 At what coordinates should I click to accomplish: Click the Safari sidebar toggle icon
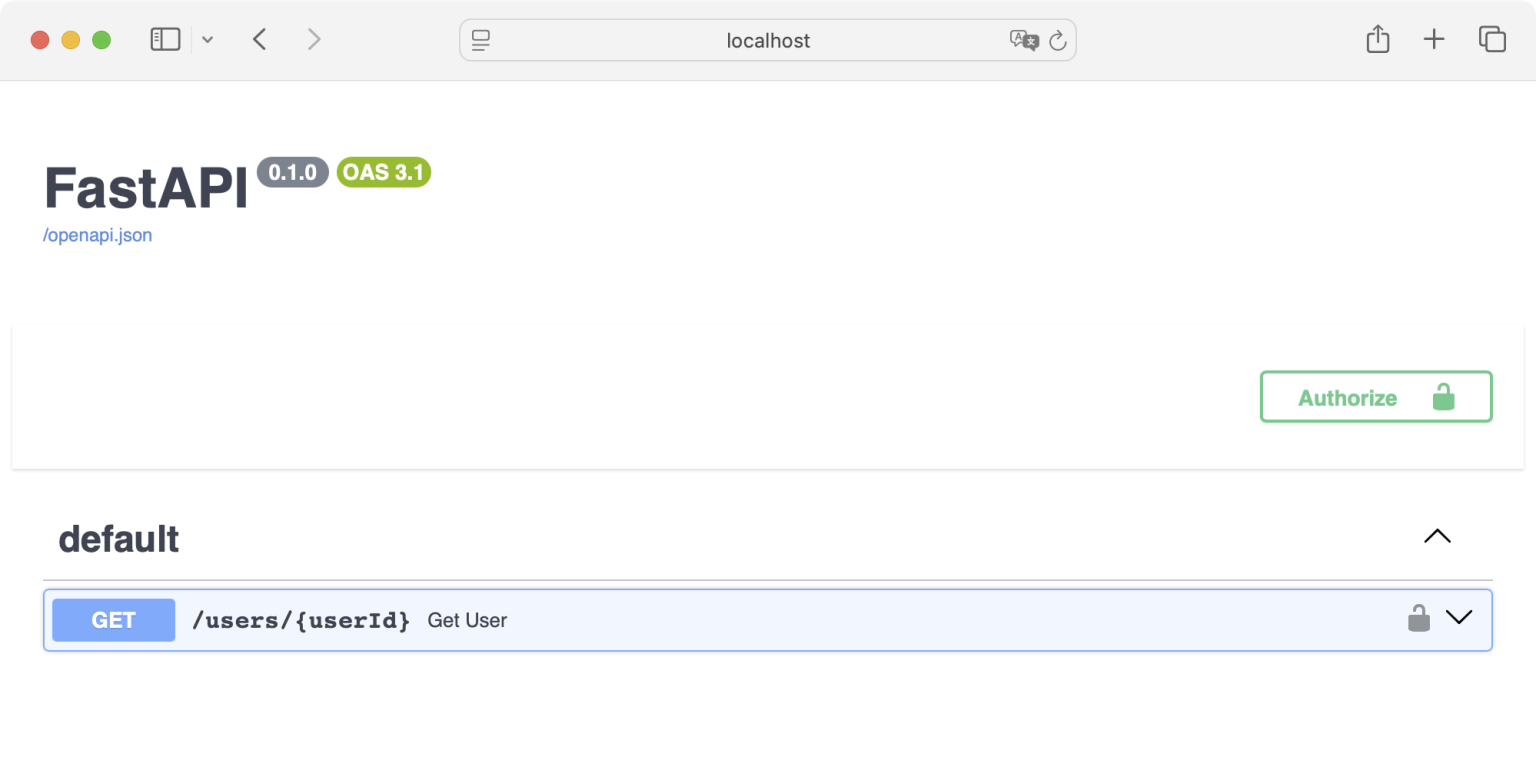(165, 40)
